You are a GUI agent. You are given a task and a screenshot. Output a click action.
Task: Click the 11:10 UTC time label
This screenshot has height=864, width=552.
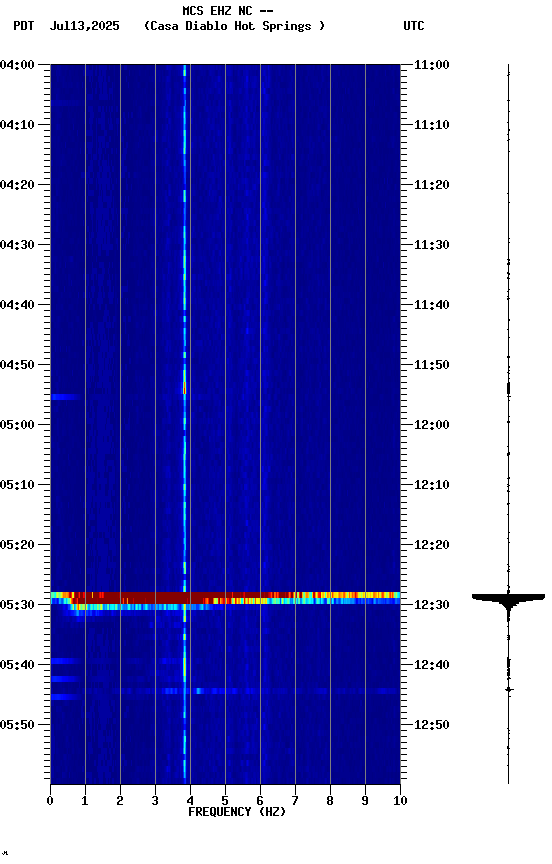(432, 125)
